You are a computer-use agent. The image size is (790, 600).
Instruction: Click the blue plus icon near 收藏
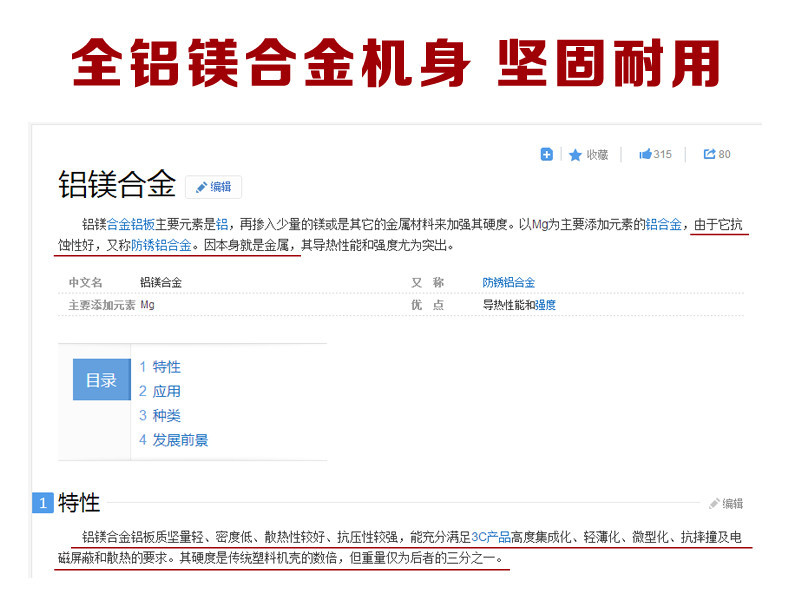tap(546, 154)
